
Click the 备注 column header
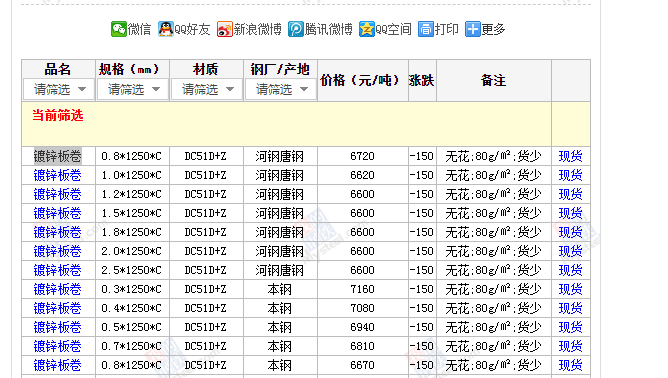pyautogui.click(x=493, y=80)
